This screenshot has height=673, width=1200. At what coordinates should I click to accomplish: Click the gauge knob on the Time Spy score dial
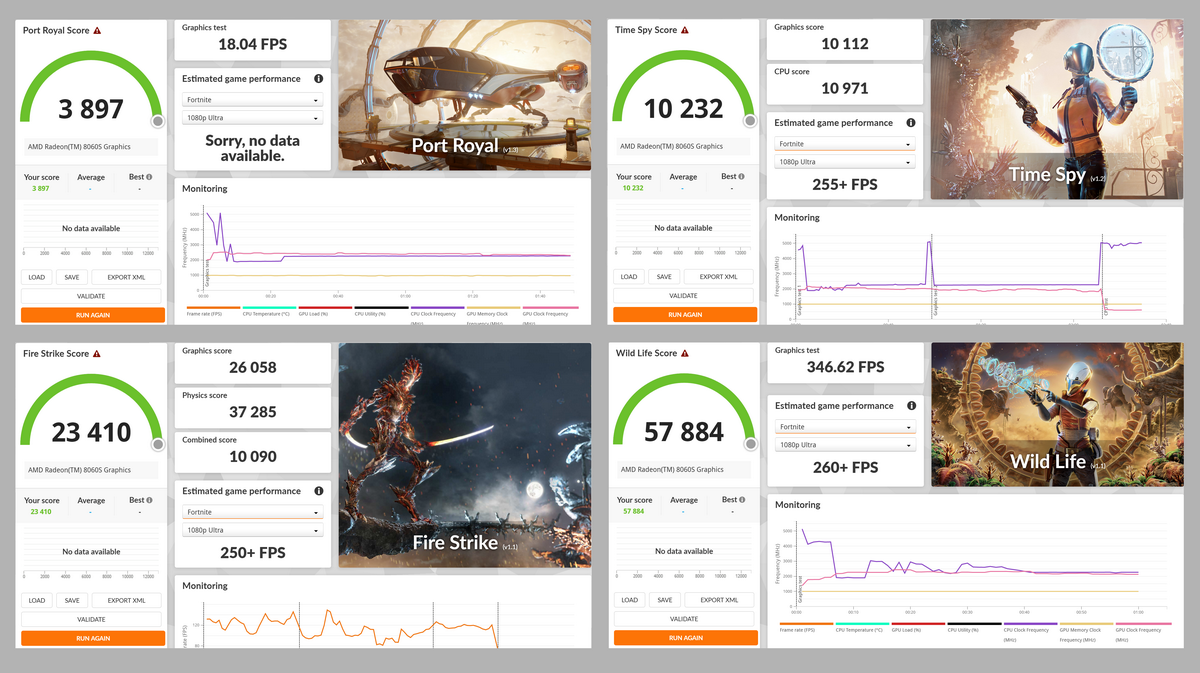pos(750,121)
